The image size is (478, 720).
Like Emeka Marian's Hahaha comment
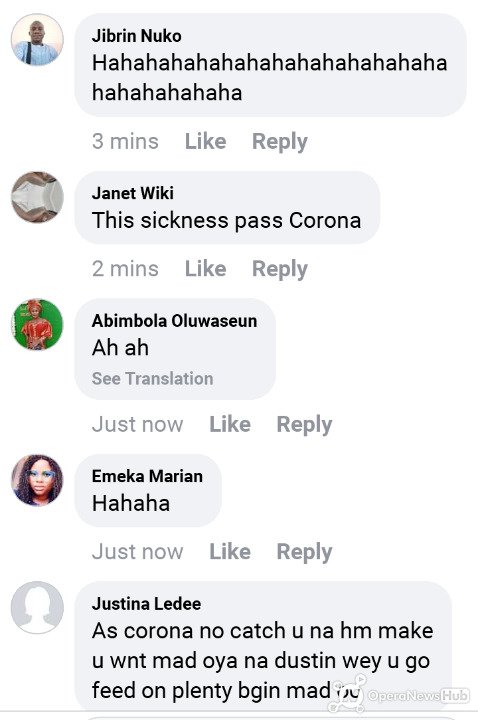pyautogui.click(x=230, y=551)
